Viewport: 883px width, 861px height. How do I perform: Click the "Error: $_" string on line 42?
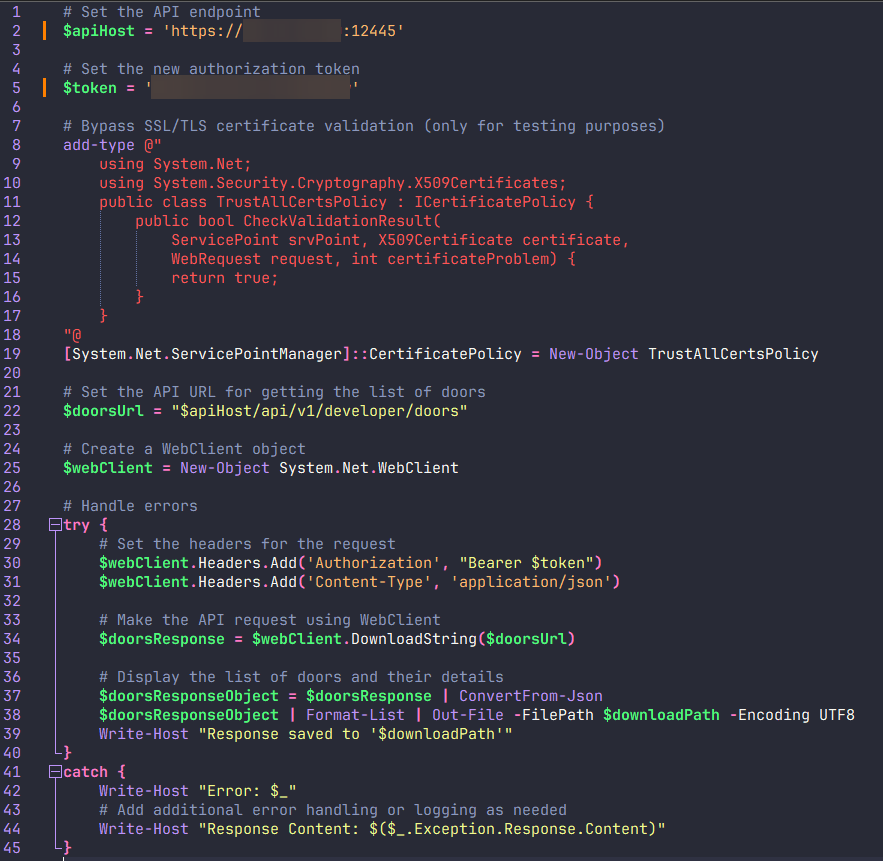click(242, 791)
